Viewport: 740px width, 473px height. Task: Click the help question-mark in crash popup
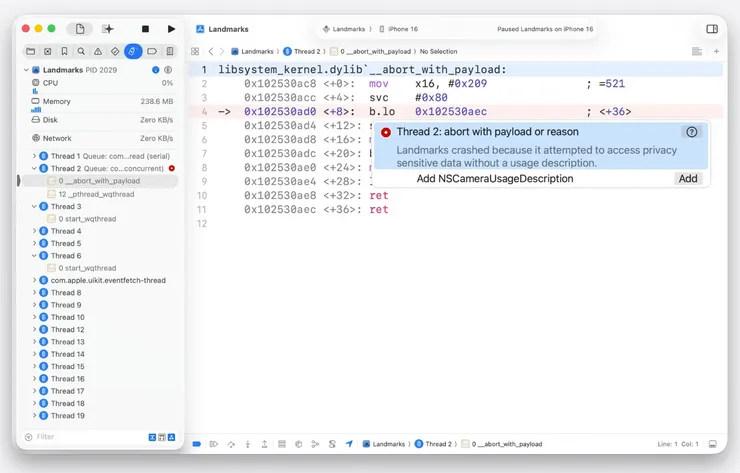tap(692, 132)
